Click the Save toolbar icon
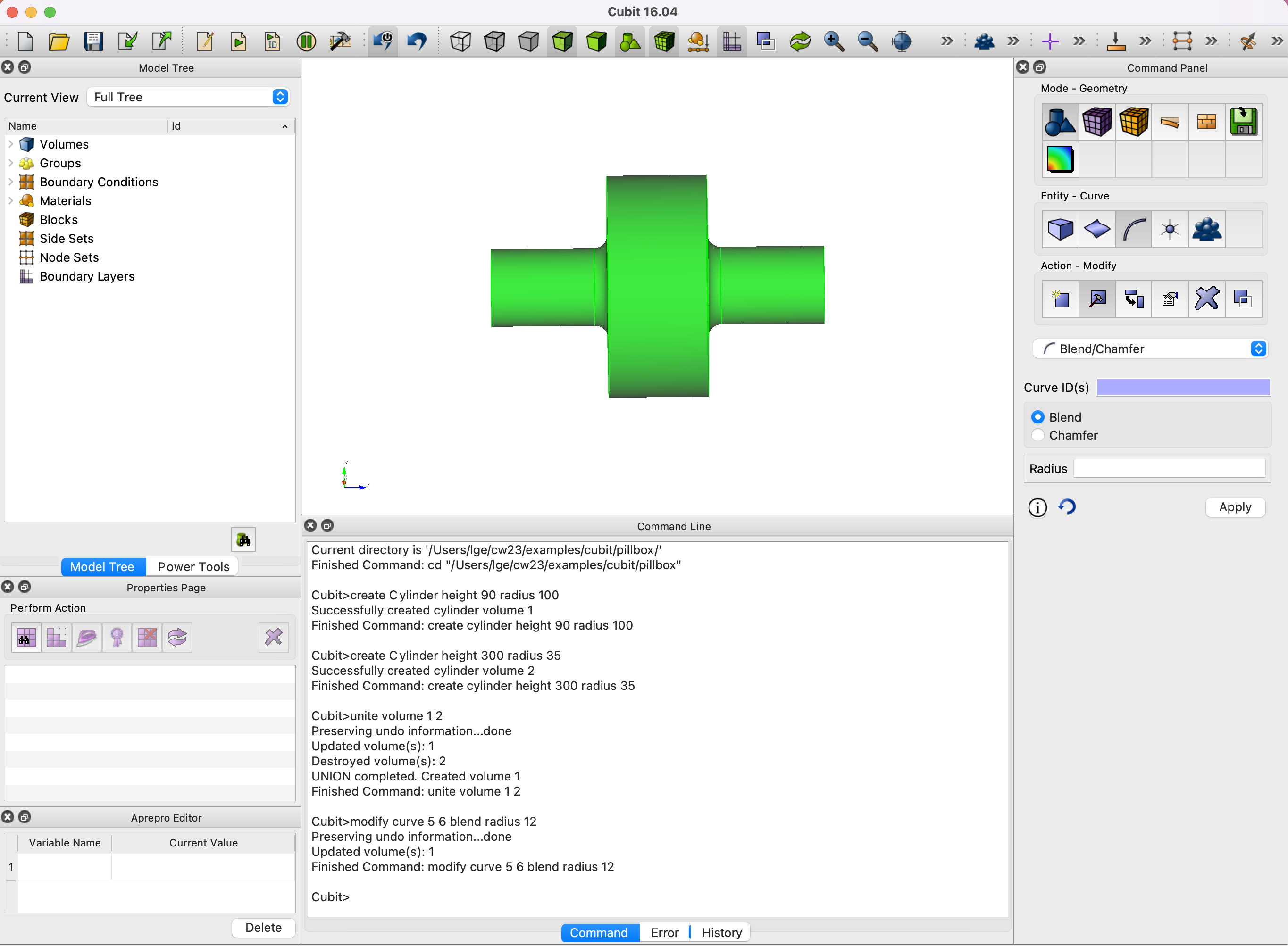Image resolution: width=1288 pixels, height=946 pixels. pos(93,41)
